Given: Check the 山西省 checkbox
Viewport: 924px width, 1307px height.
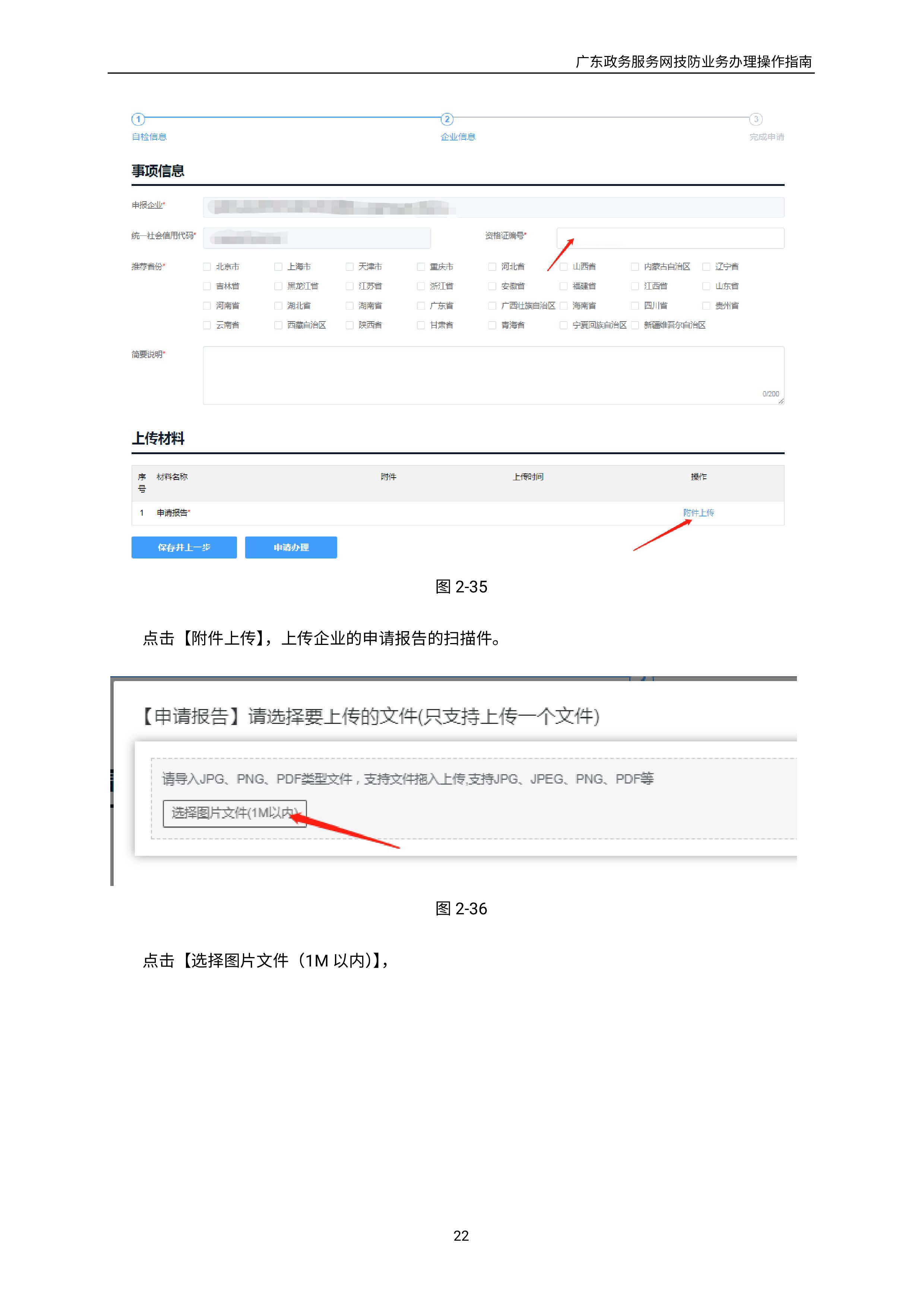Looking at the screenshot, I should pos(564,266).
